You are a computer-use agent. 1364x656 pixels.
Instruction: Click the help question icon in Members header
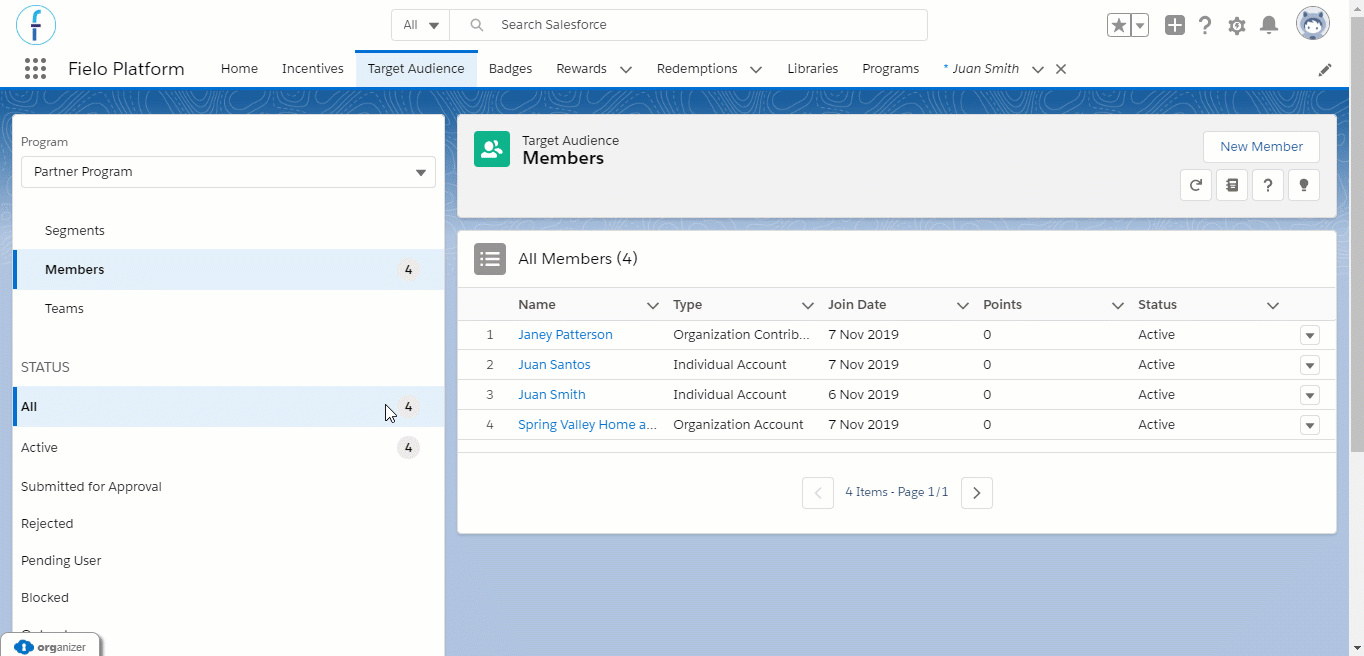[x=1268, y=185]
